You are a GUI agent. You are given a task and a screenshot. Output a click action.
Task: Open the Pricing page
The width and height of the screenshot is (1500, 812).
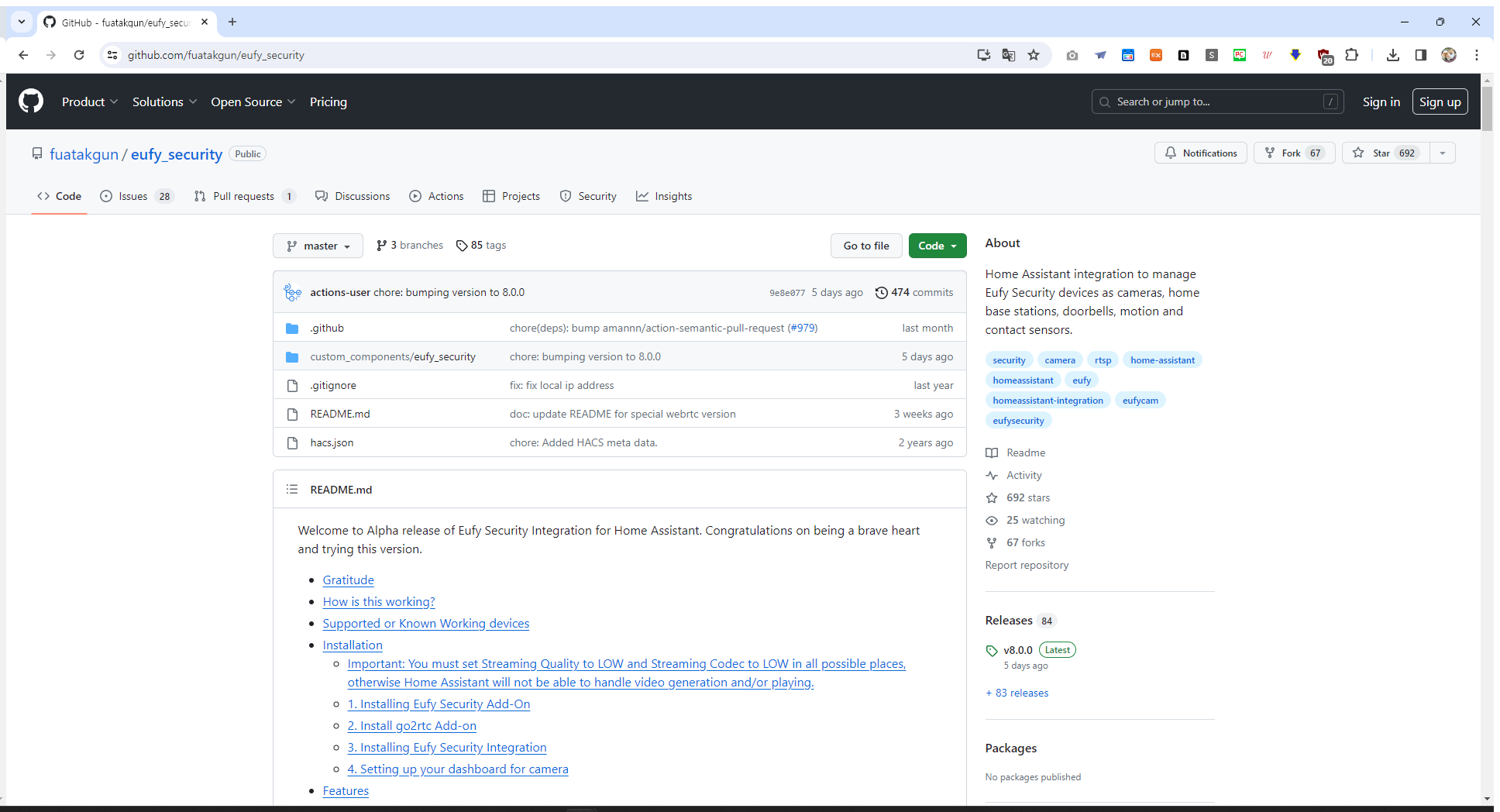329,101
